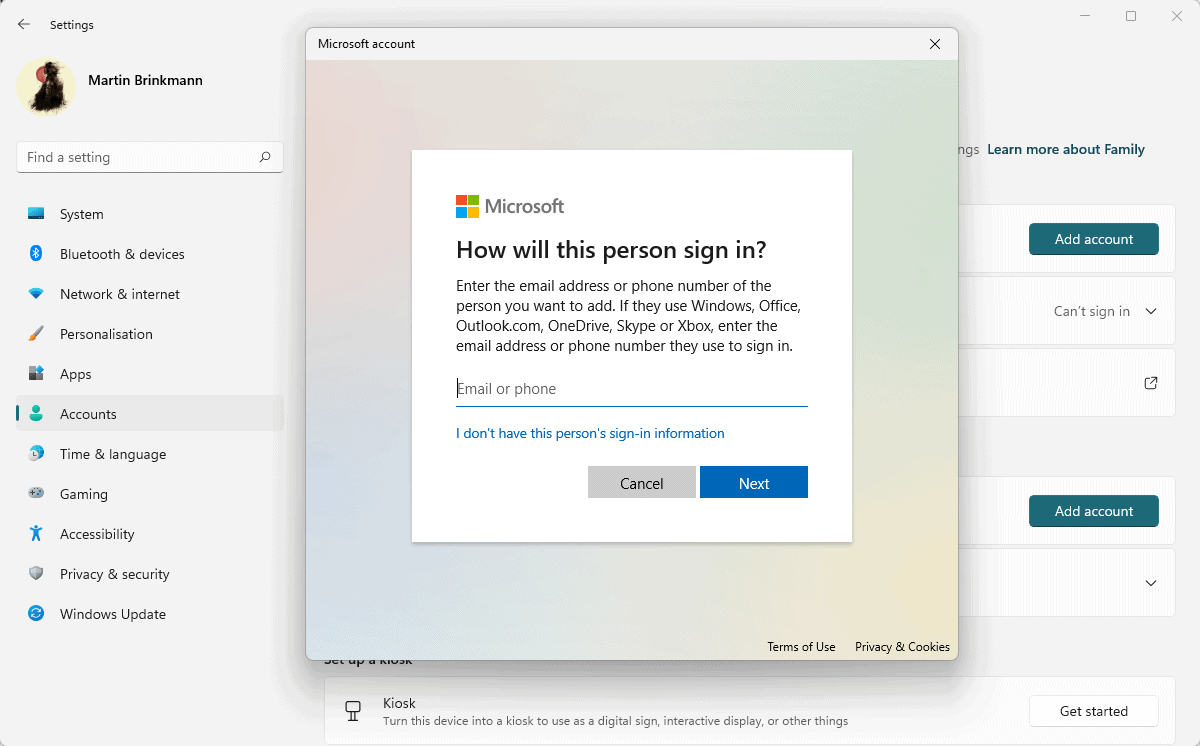
Task: Click the Kiosk monitor icon
Action: (x=352, y=709)
